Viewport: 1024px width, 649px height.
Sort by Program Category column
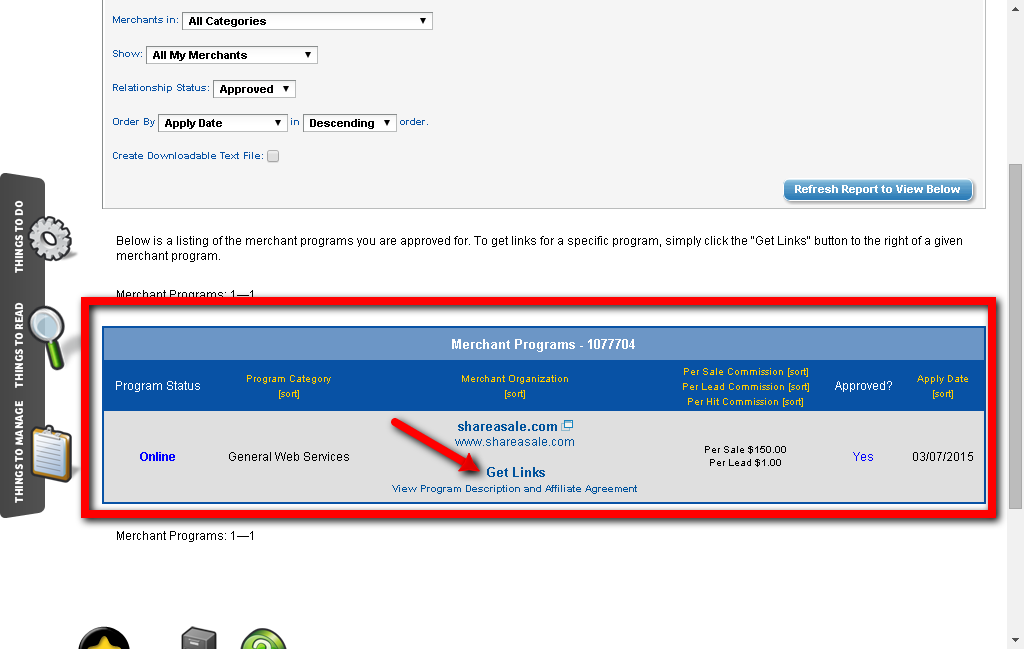pos(288,394)
